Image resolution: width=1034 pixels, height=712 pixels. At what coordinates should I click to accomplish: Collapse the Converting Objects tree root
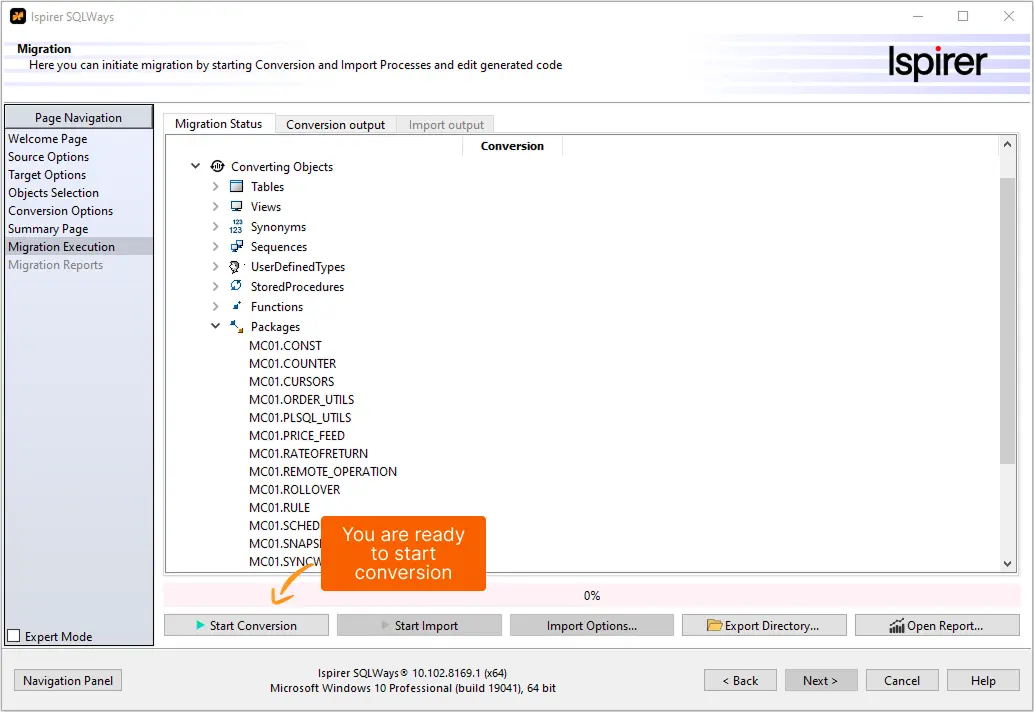(196, 166)
